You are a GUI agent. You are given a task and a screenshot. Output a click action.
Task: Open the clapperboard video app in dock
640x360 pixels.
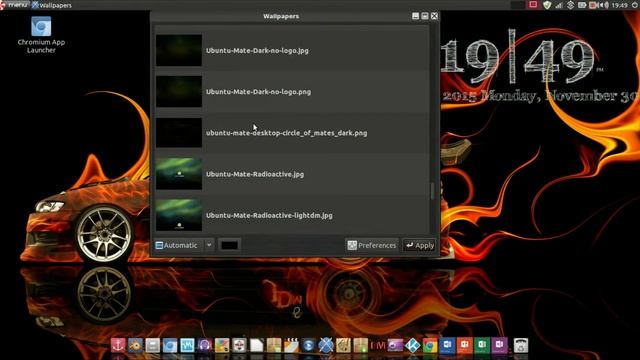(x=291, y=345)
